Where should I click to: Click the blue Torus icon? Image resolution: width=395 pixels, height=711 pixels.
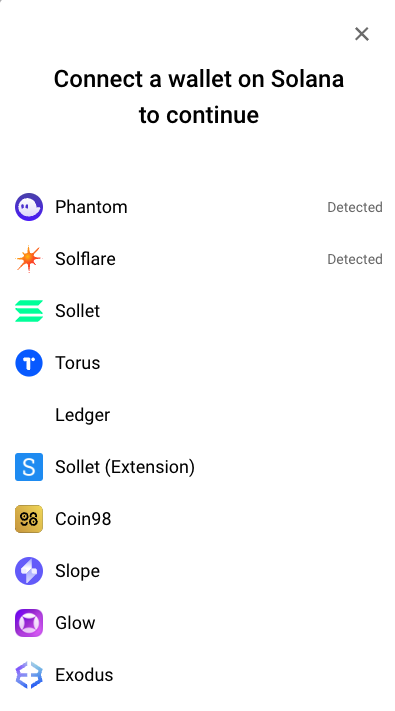29,363
